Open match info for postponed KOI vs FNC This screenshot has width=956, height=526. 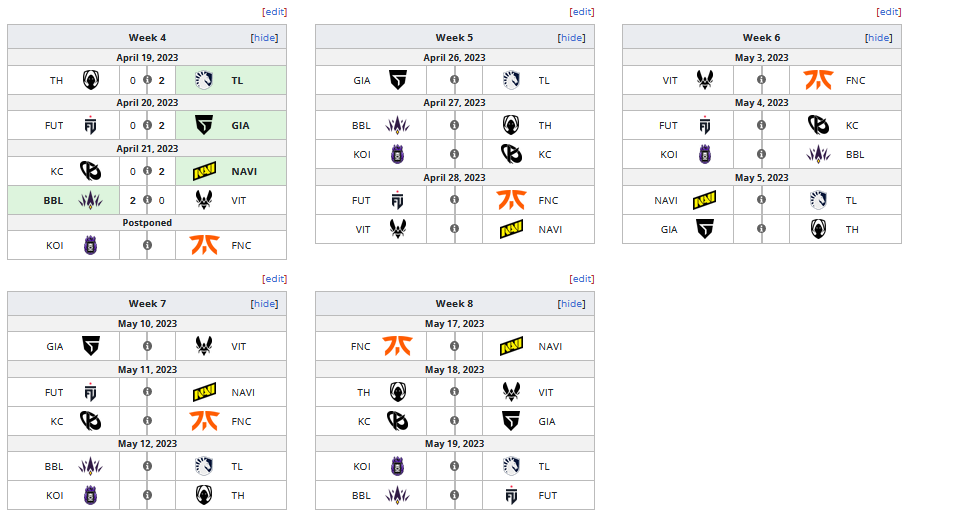tap(147, 244)
